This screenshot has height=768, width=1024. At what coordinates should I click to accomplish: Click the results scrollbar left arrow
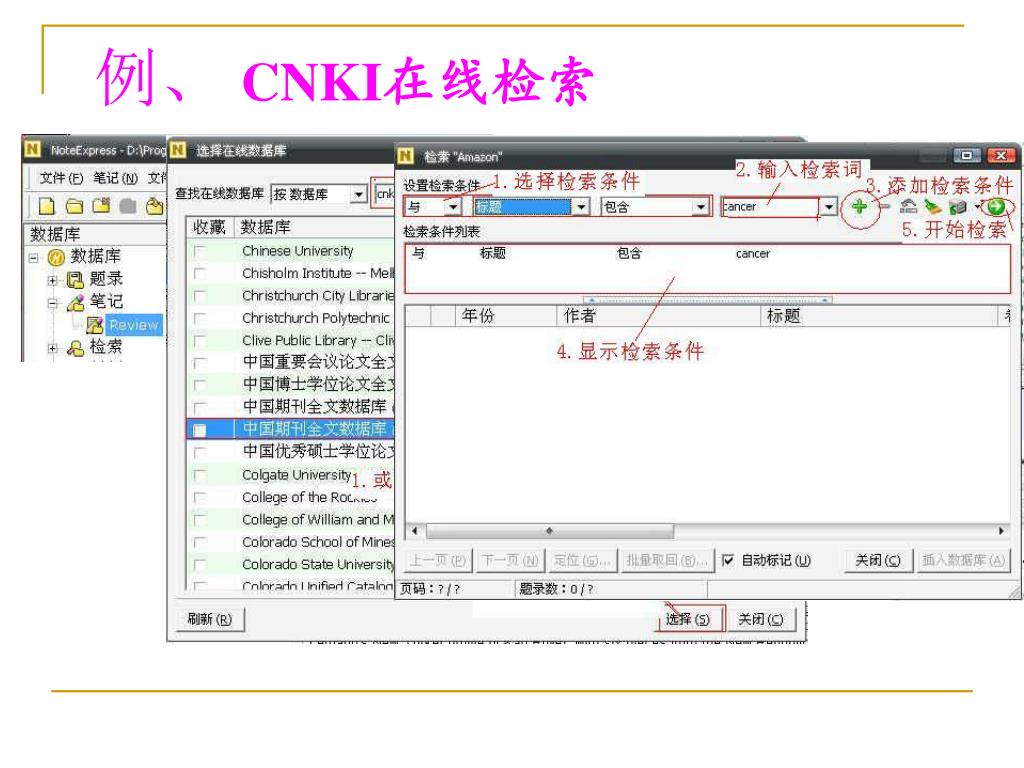point(415,531)
